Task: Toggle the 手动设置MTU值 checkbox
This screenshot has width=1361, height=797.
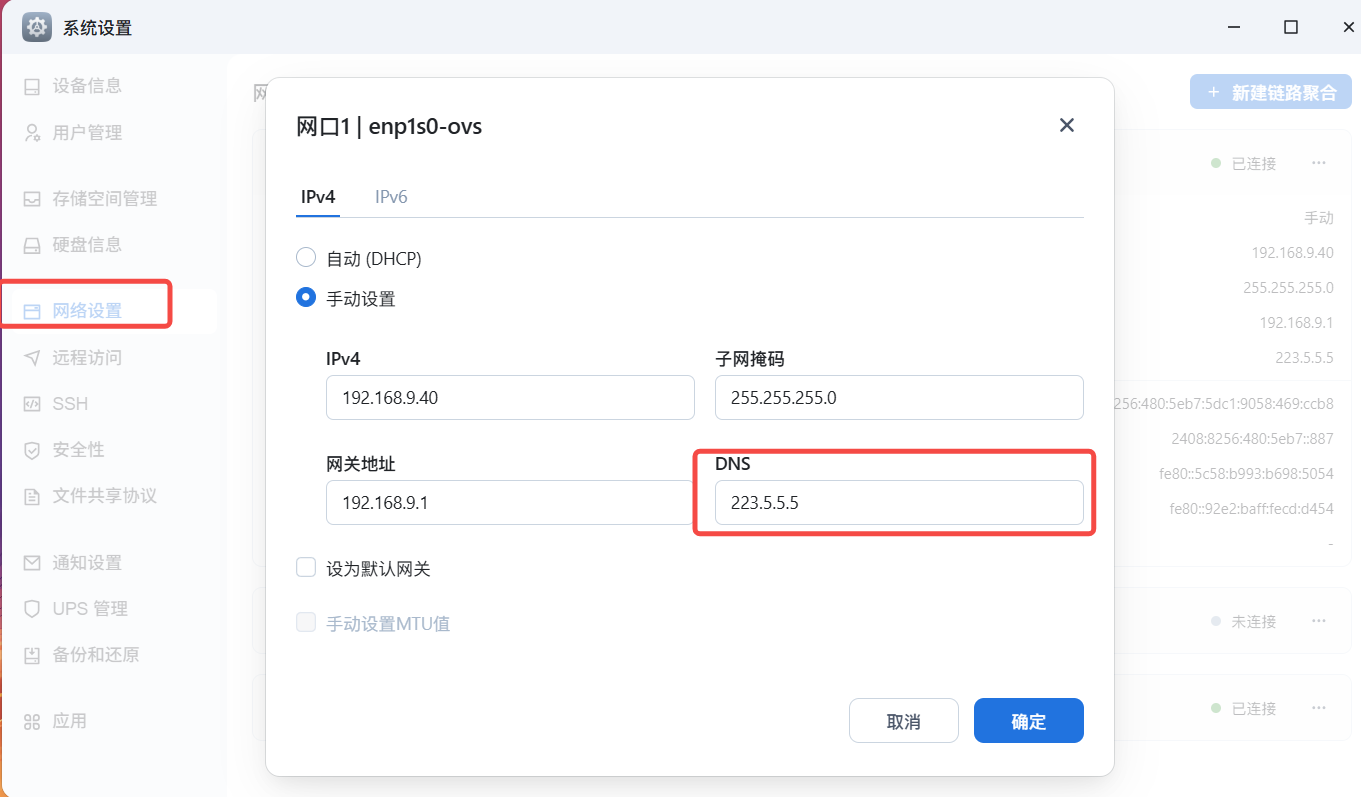Action: [x=306, y=623]
